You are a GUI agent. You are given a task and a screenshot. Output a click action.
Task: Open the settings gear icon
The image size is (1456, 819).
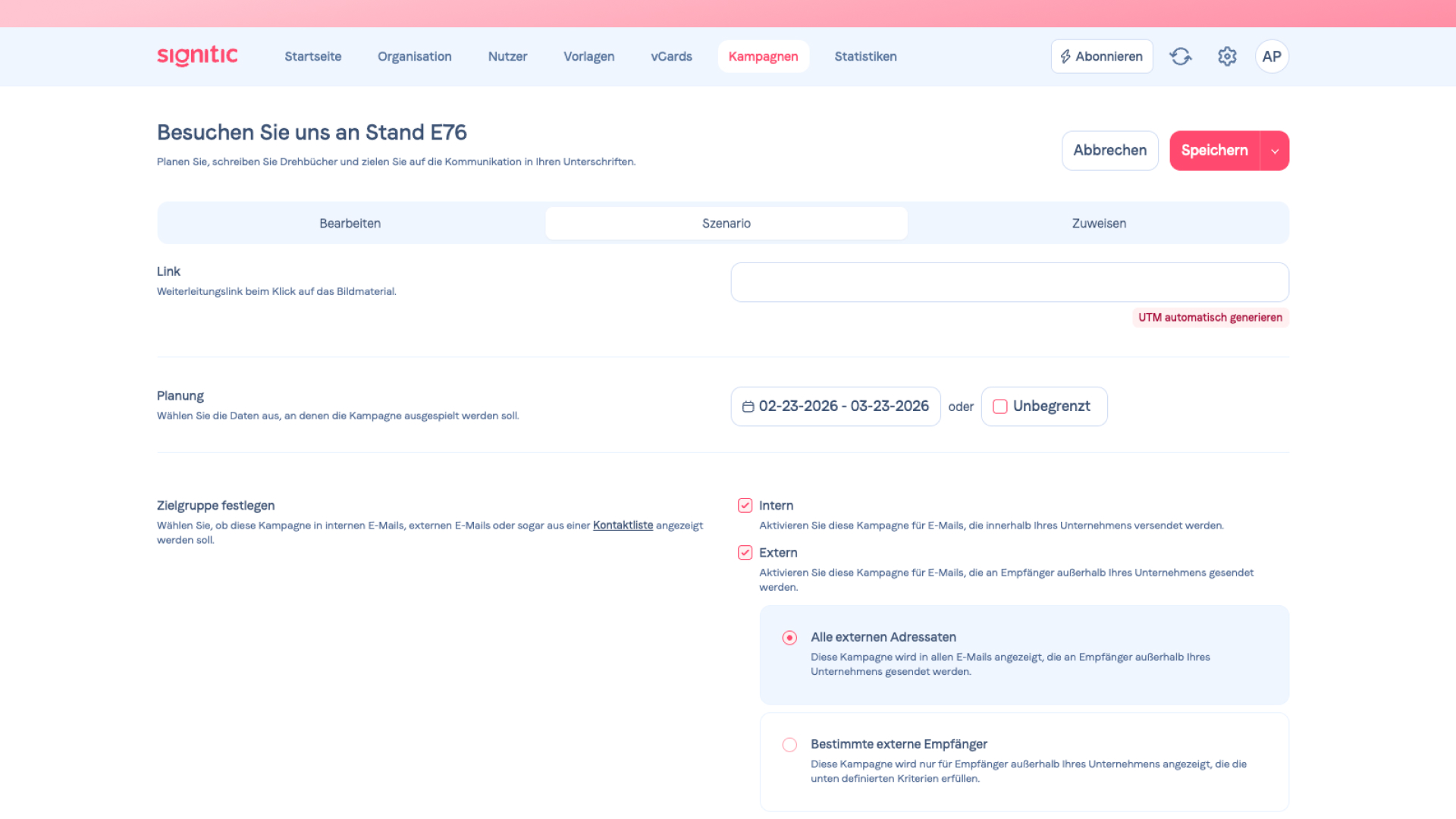point(1227,56)
